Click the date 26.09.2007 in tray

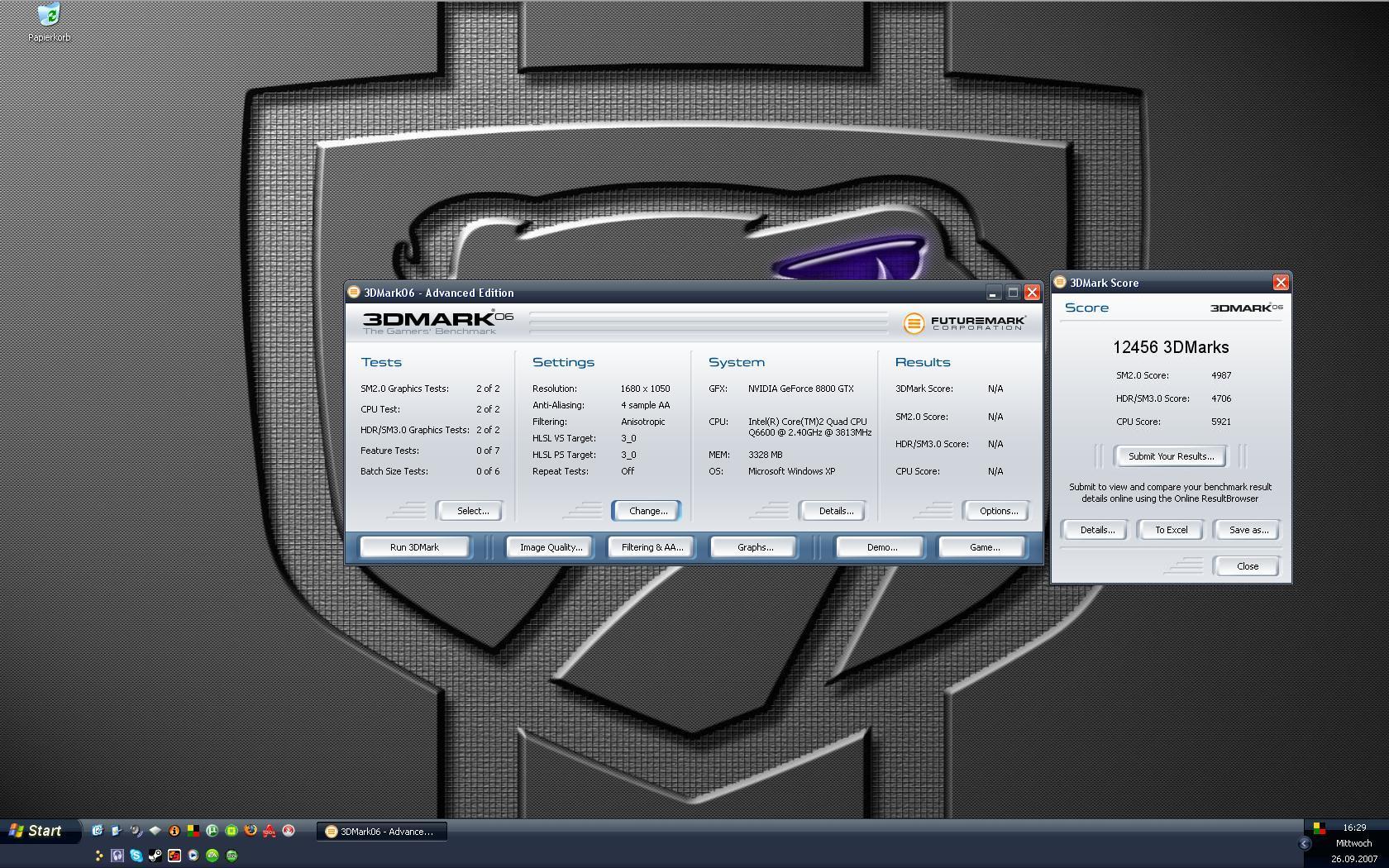1354,859
